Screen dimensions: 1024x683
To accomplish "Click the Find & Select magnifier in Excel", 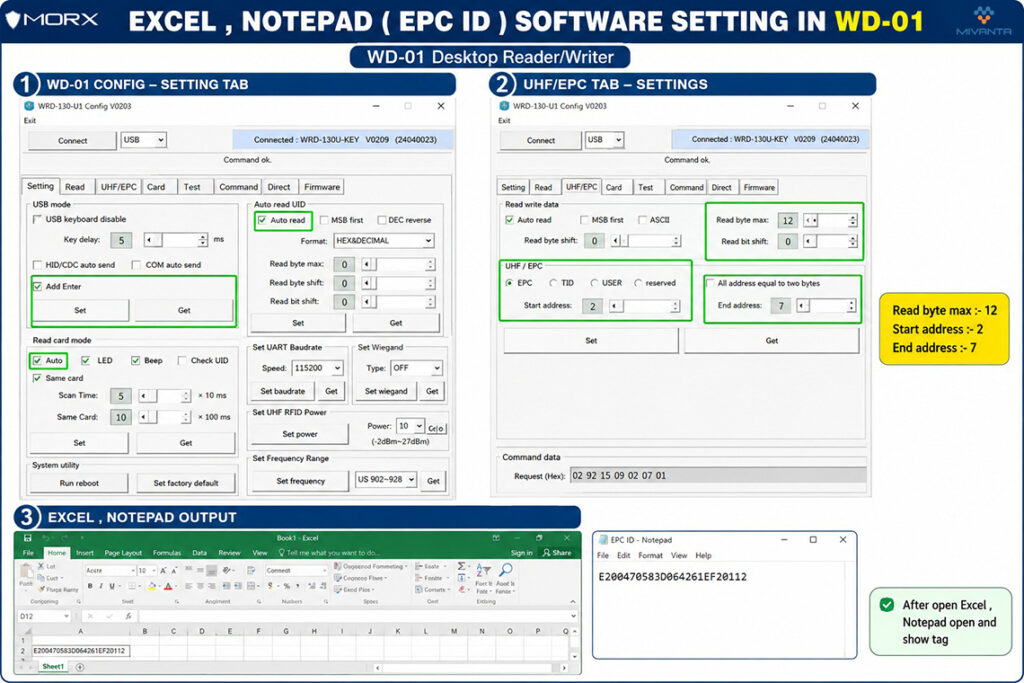I will 505,570.
